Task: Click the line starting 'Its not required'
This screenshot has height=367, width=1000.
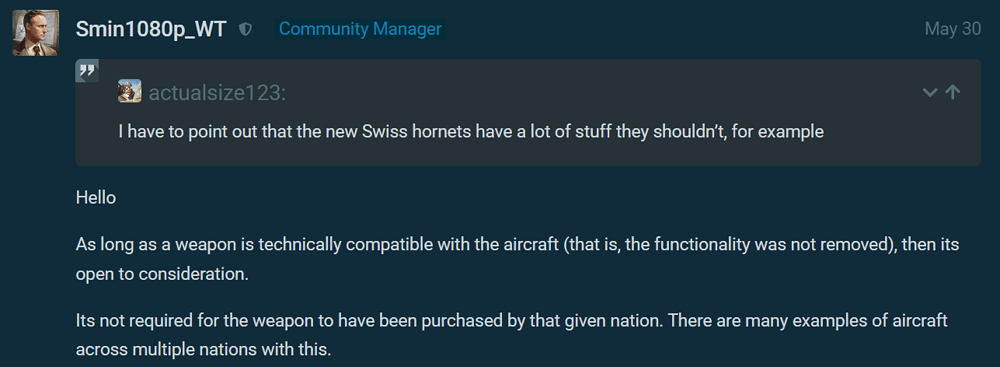Action: click(511, 320)
